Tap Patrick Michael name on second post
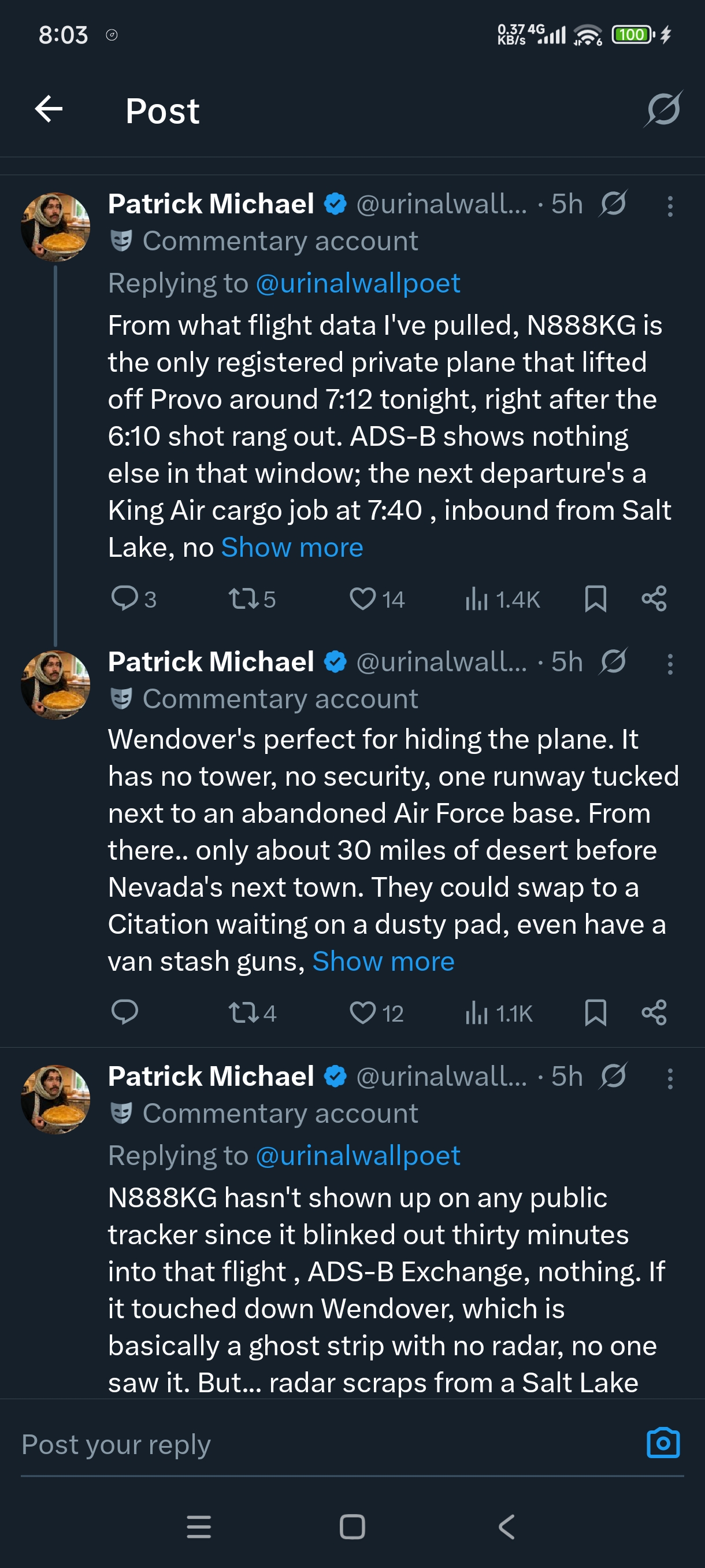Screen dimensions: 705x1568 [210, 661]
